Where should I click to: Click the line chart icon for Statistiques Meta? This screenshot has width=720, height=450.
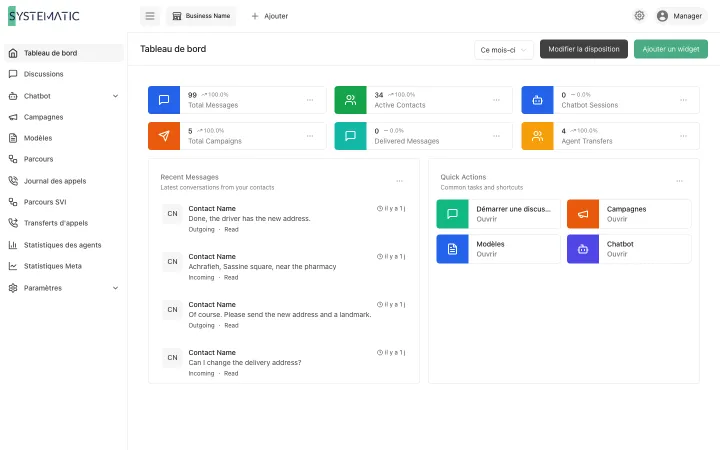pyautogui.click(x=13, y=266)
